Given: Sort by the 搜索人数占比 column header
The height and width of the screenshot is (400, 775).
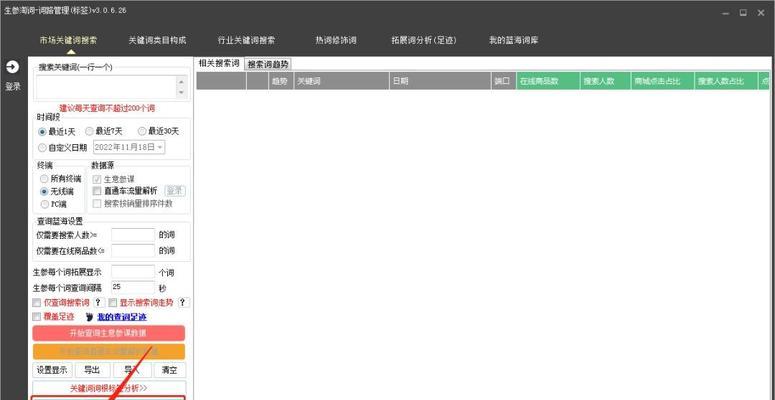Looking at the screenshot, I should (726, 81).
